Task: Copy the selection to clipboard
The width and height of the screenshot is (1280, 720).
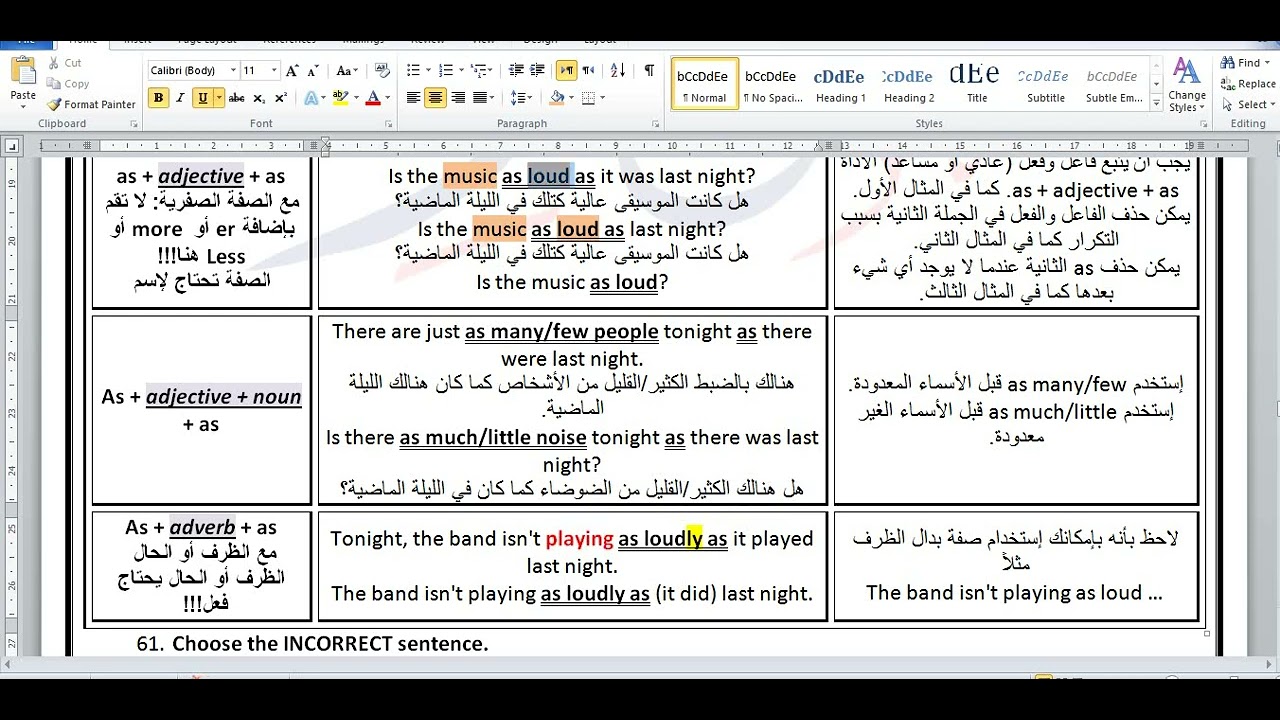Action: point(68,84)
